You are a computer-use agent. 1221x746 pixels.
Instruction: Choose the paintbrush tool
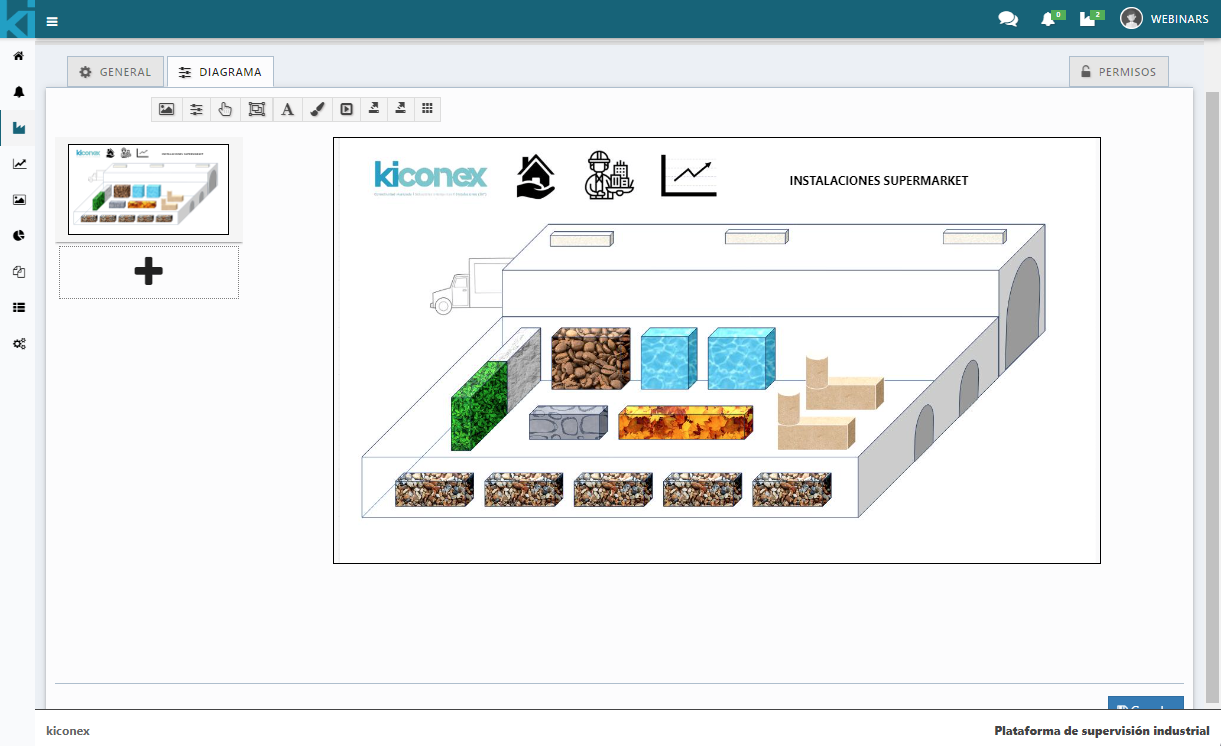coord(316,110)
